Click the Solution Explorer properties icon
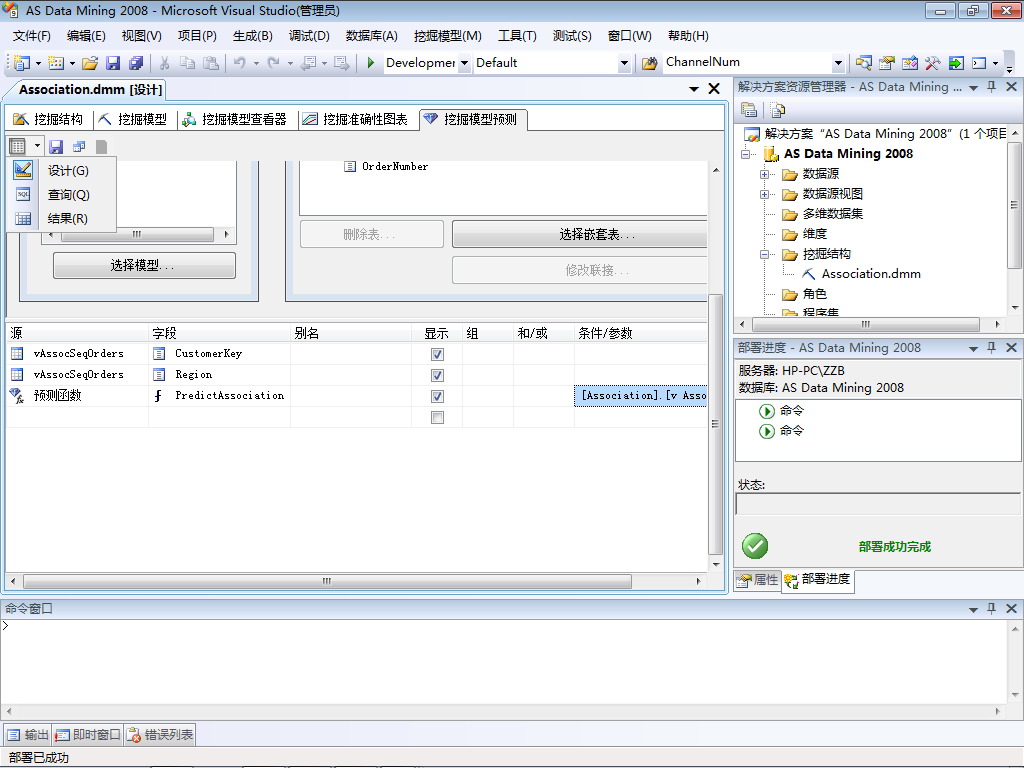 click(749, 110)
